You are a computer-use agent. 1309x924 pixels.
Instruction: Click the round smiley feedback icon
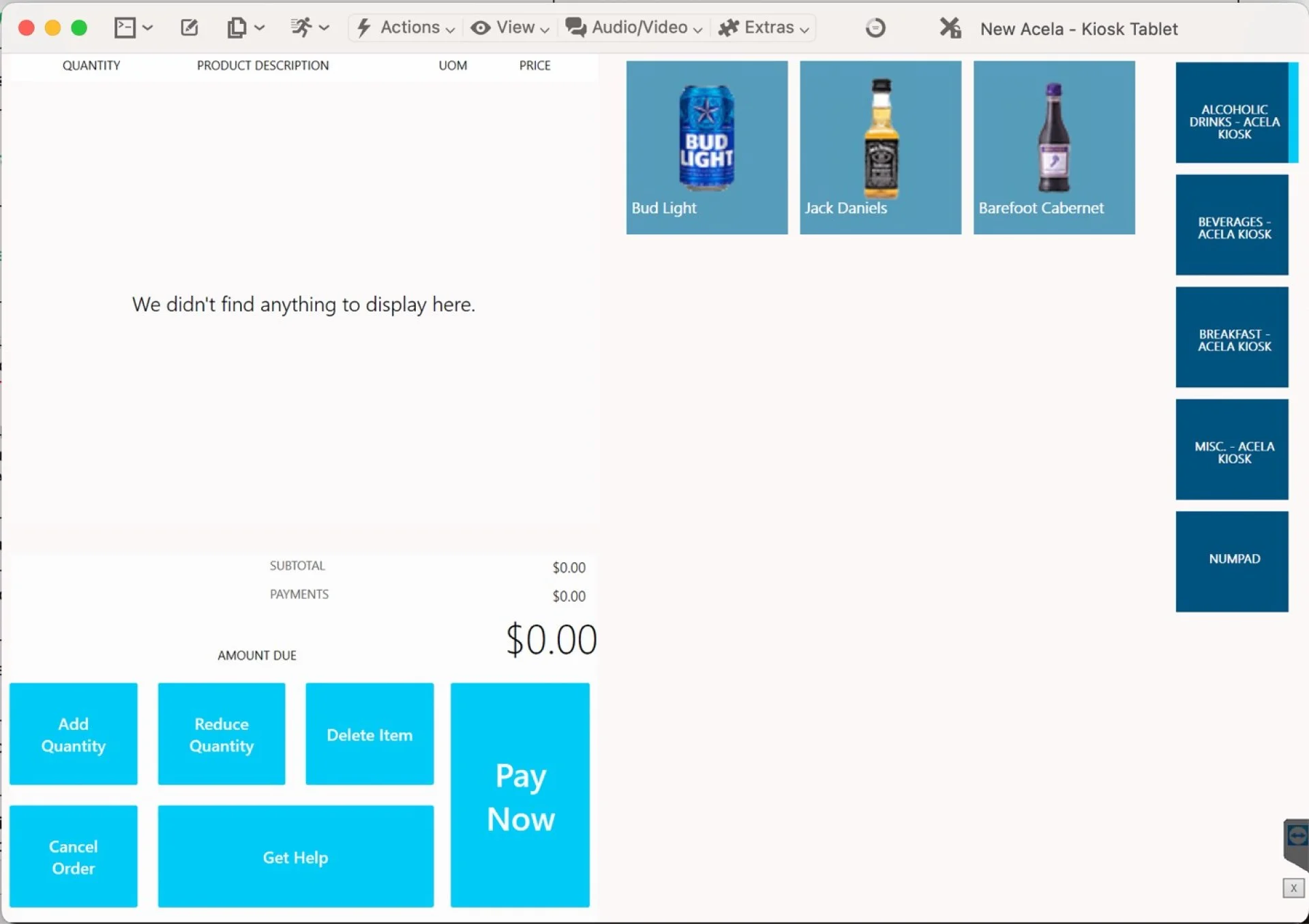(875, 28)
